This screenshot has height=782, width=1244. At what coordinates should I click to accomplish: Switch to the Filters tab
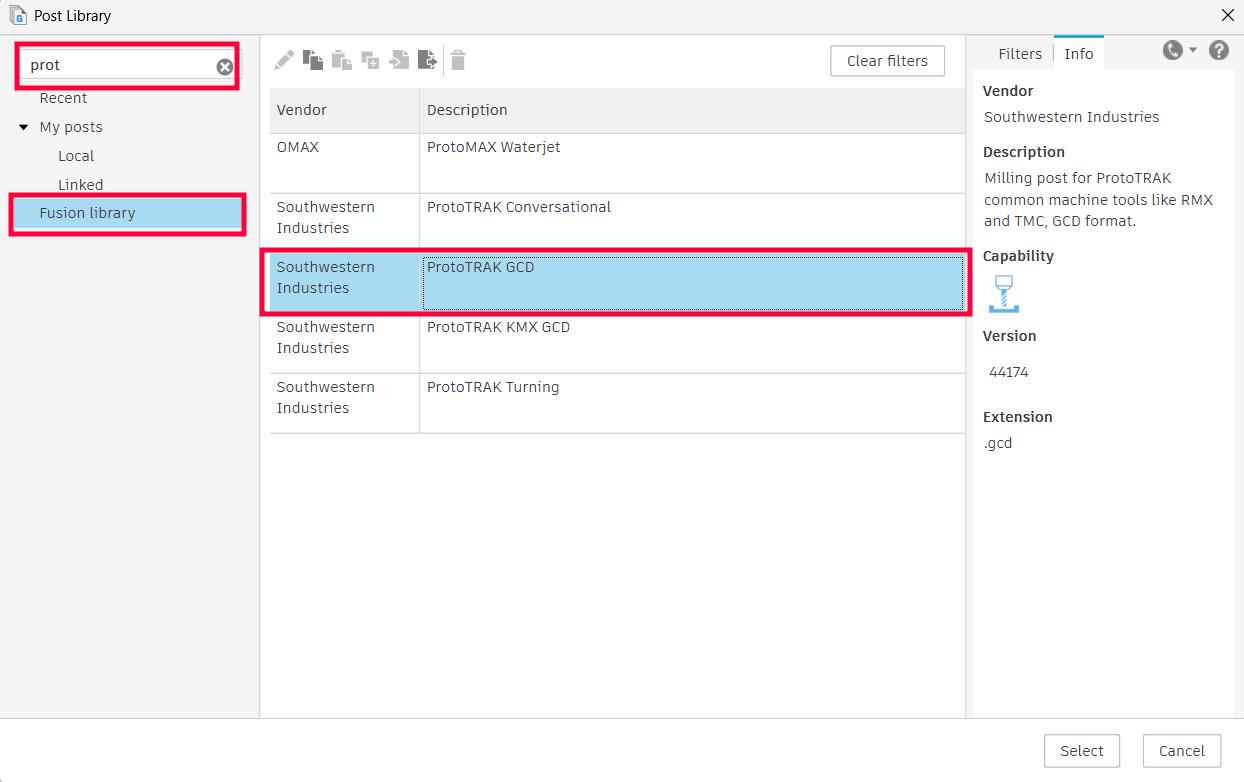[x=1020, y=54]
